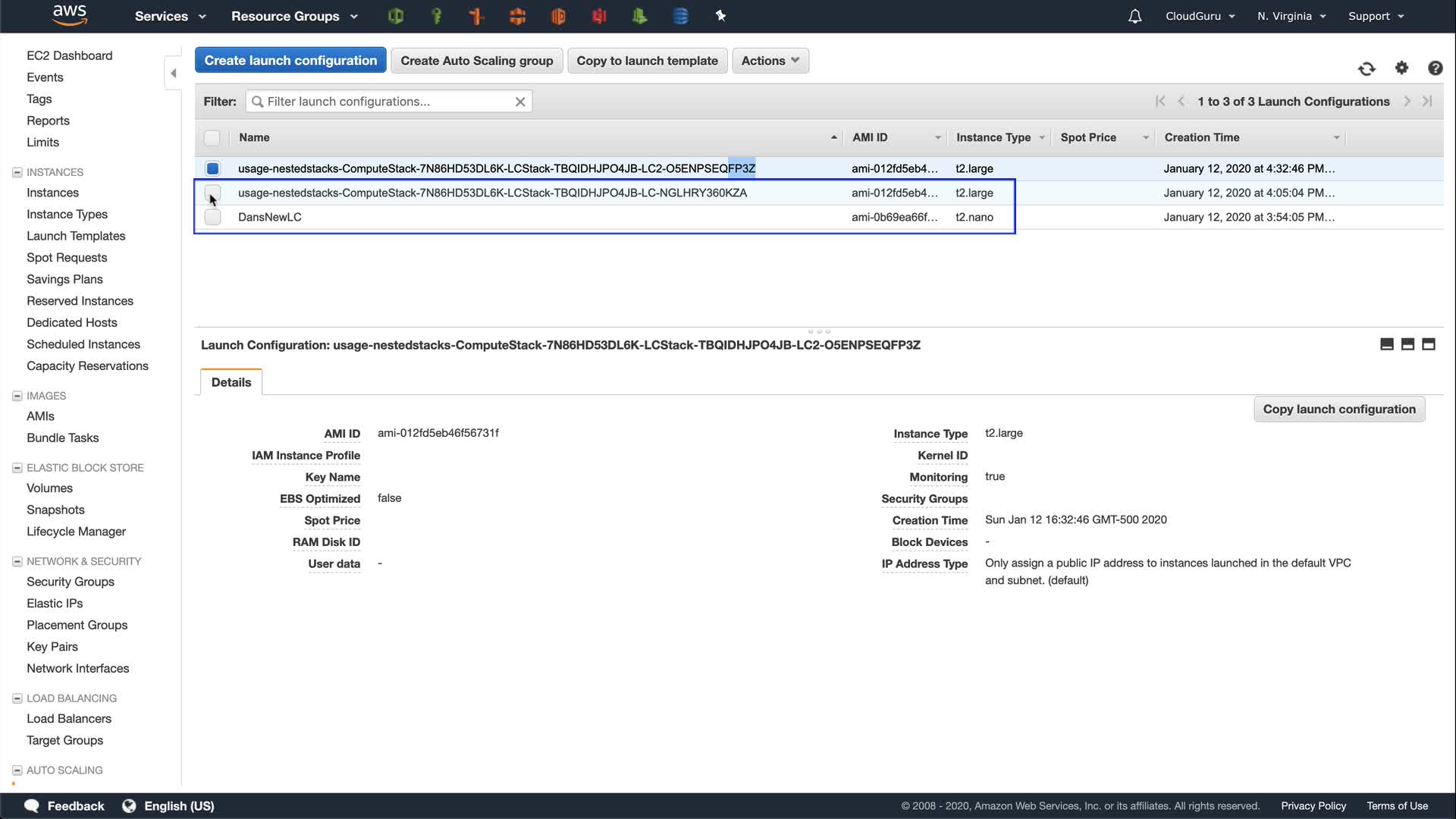Viewport: 1456px width, 819px height.
Task: Uncheck the selected LC2 launch configuration
Action: [213, 168]
